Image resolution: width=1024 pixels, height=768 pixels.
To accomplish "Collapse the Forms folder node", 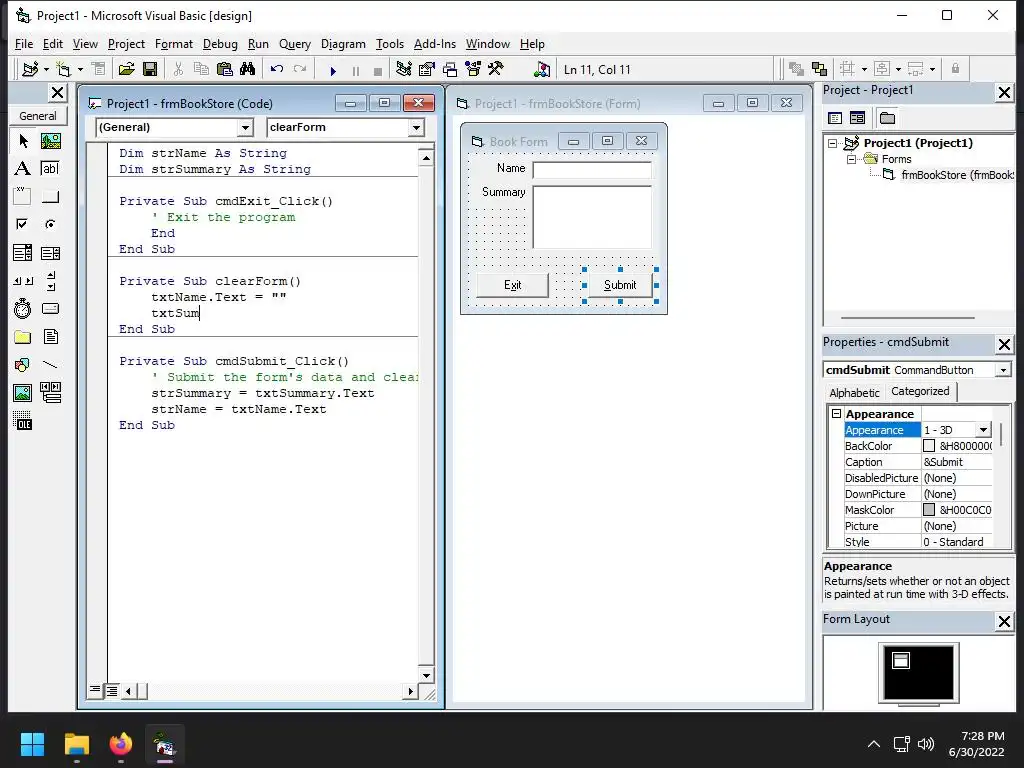I will point(851,159).
